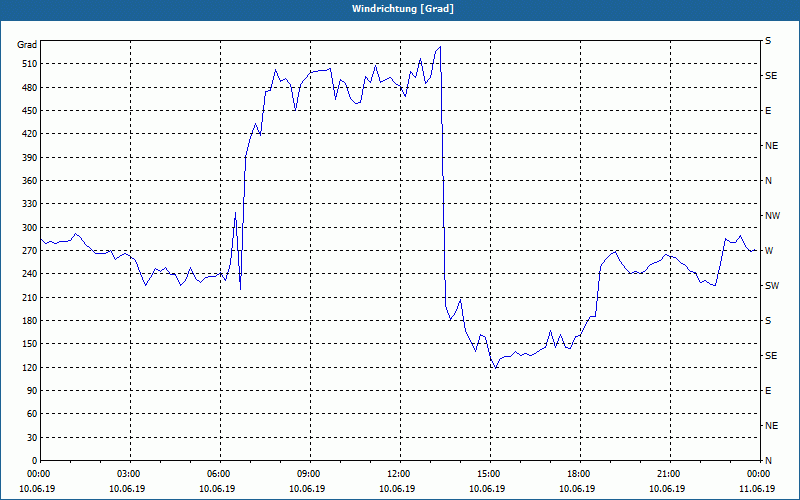Select the "360" left axis value

pyautogui.click(x=30, y=181)
